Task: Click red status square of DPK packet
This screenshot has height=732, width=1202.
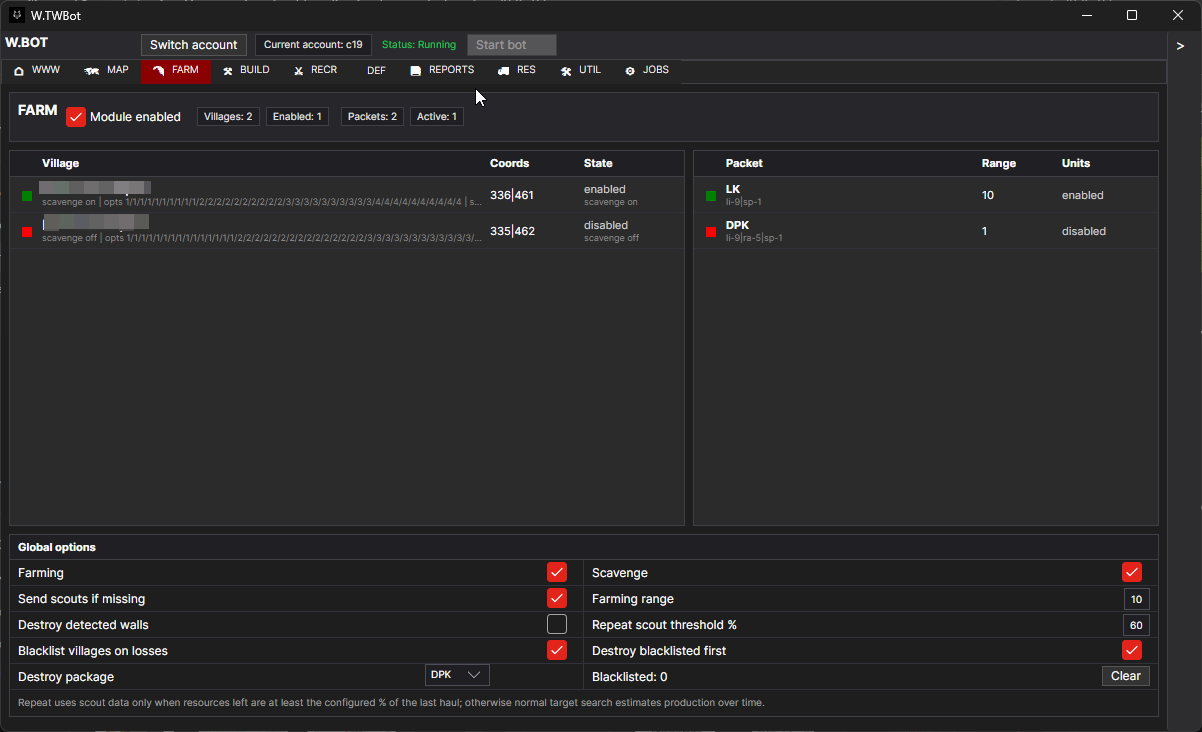Action: pyautogui.click(x=711, y=232)
